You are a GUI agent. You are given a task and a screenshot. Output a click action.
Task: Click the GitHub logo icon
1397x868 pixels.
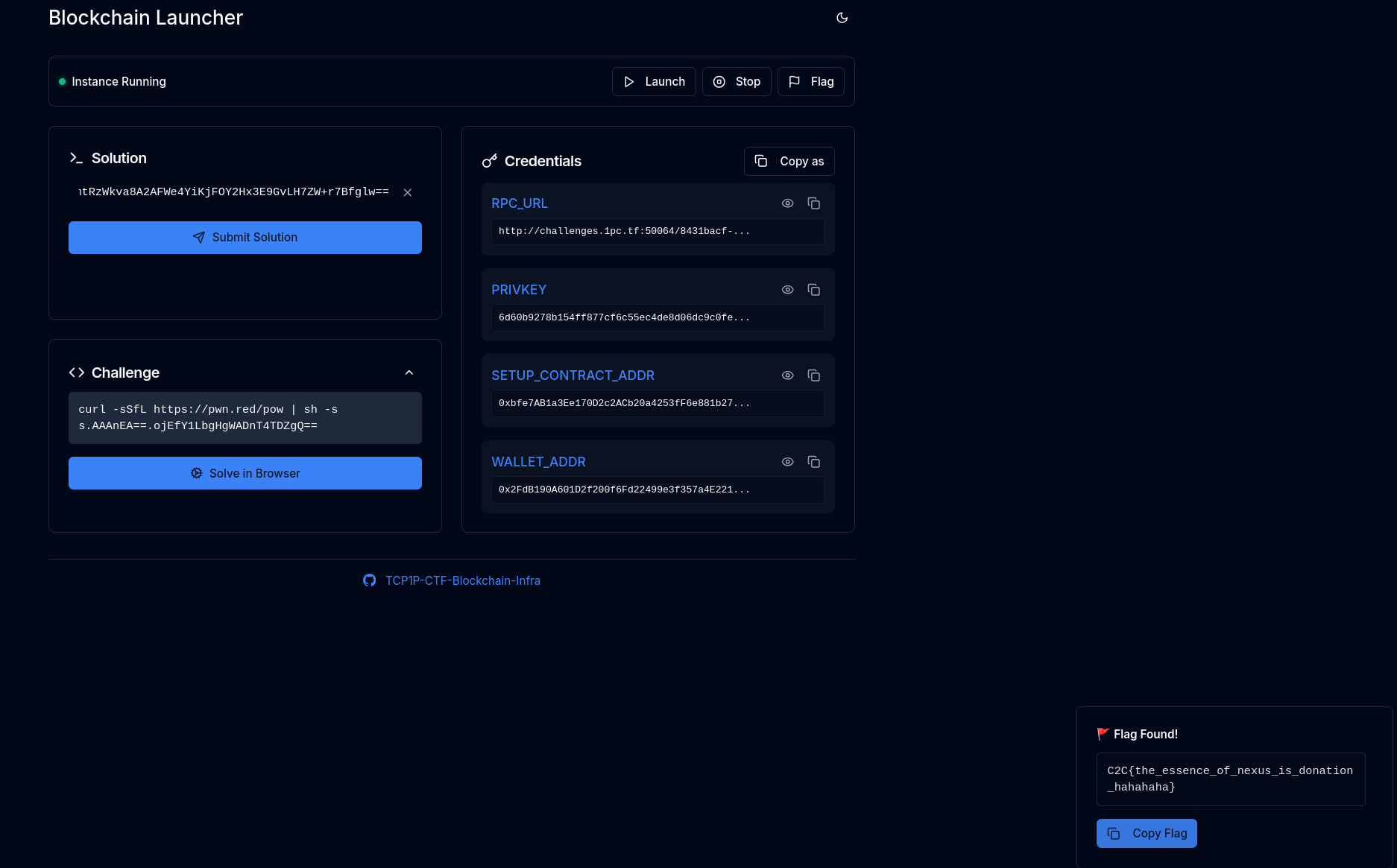click(369, 580)
